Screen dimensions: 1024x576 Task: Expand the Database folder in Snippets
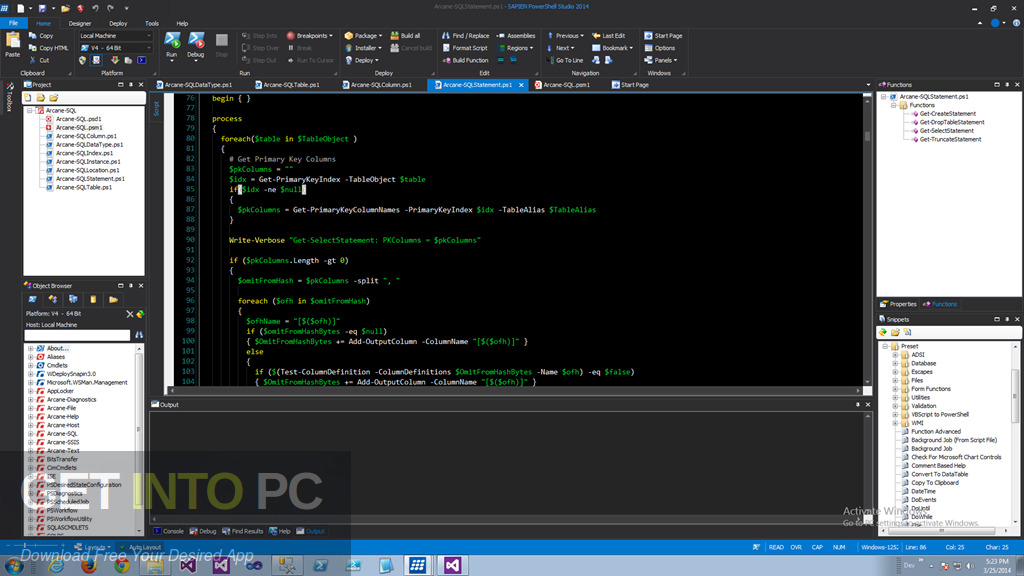895,363
